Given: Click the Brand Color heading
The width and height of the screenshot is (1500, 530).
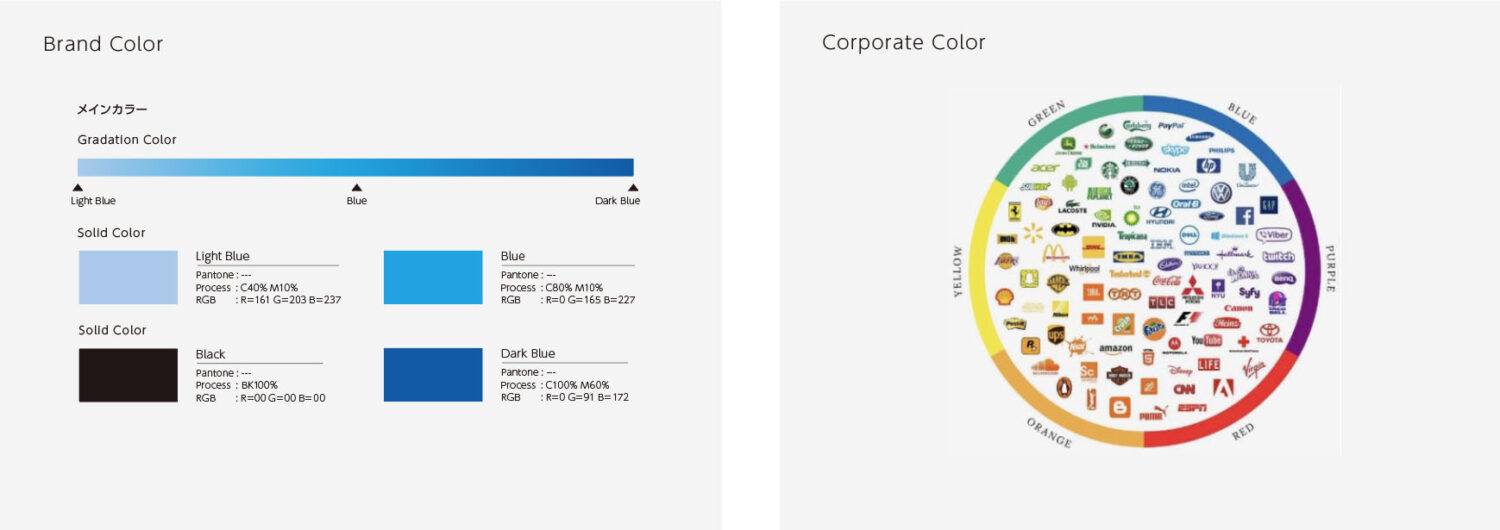Looking at the screenshot, I should click(103, 44).
